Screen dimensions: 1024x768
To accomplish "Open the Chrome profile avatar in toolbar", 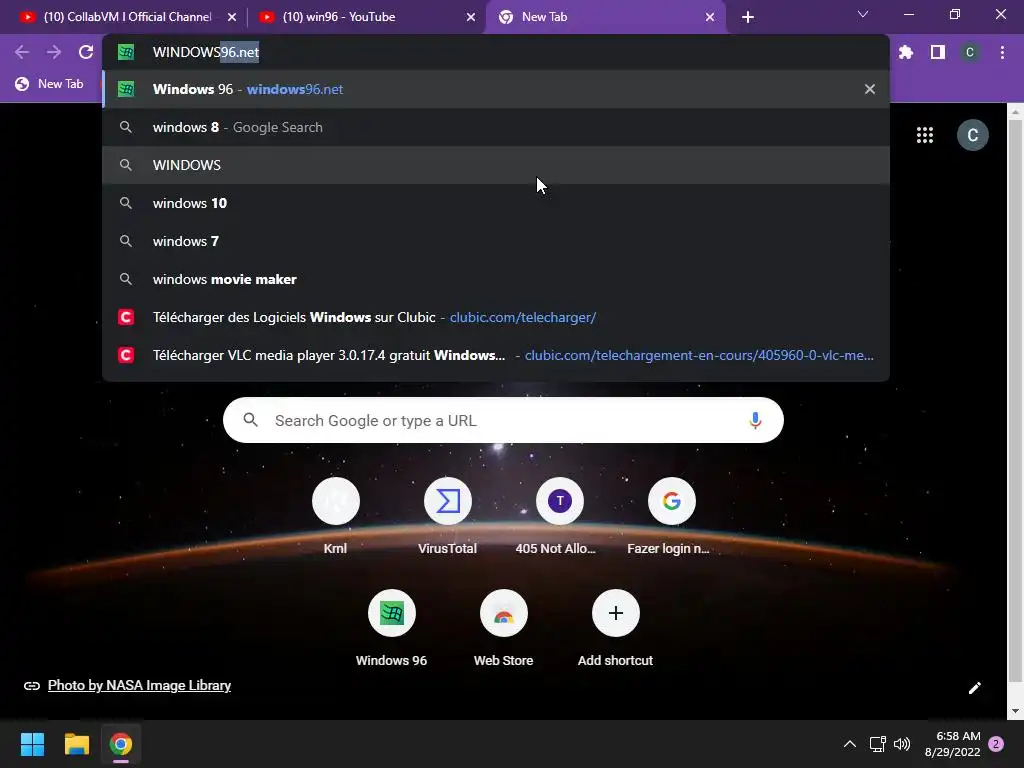I will coord(970,52).
